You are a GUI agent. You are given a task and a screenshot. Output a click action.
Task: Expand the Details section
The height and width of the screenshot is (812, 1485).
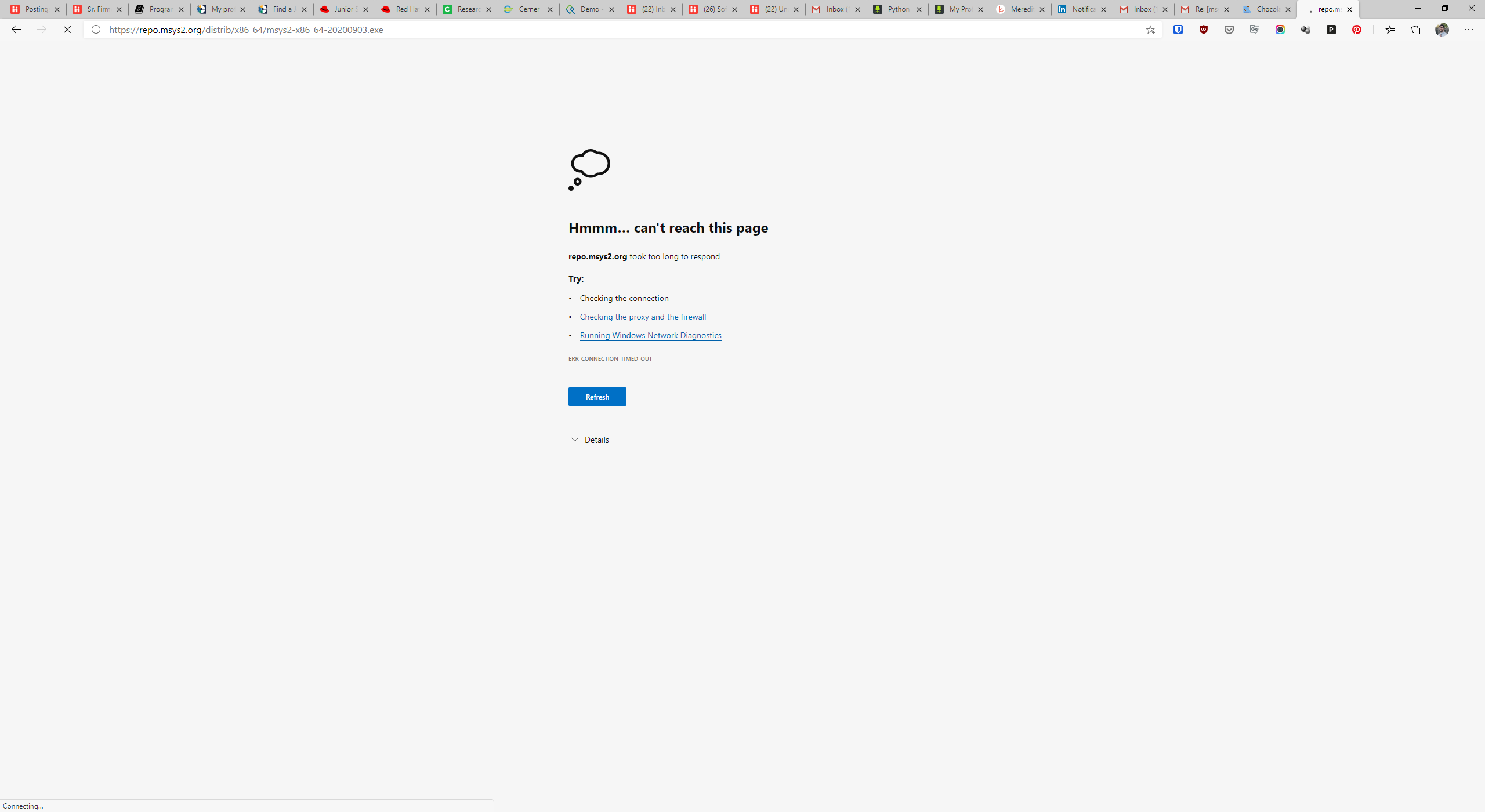tap(589, 439)
